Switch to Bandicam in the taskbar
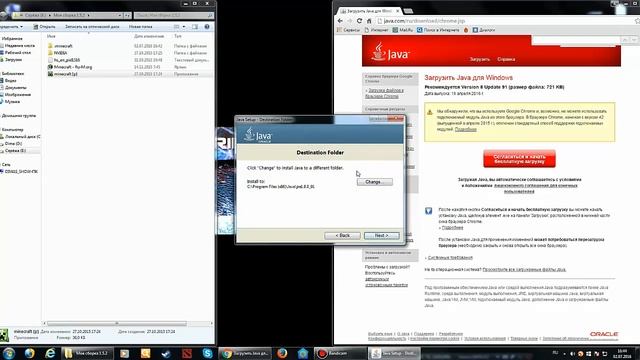Screen dimensions: 640x360 coord(340,353)
